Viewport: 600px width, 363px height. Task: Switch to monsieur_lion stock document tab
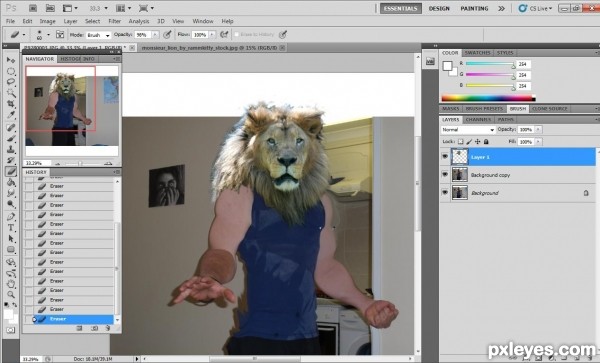(x=209, y=48)
